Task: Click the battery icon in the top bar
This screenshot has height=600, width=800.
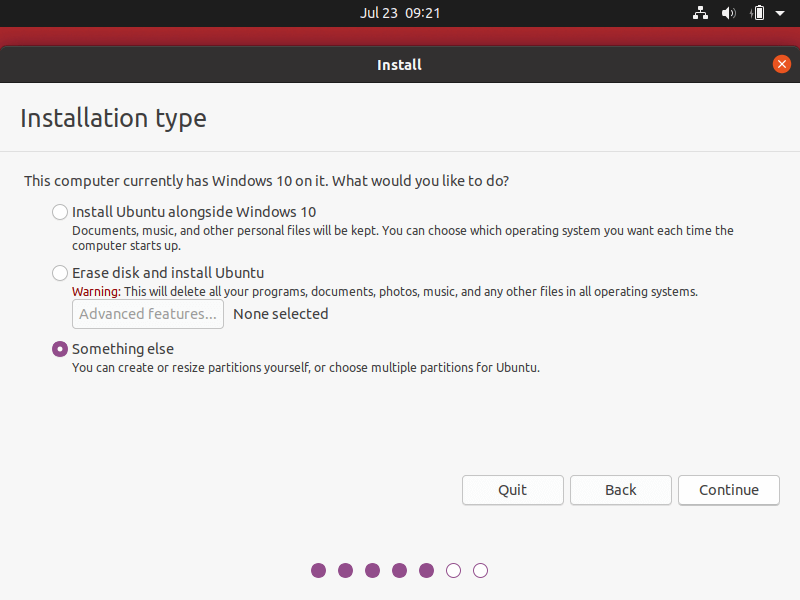Action: [757, 13]
